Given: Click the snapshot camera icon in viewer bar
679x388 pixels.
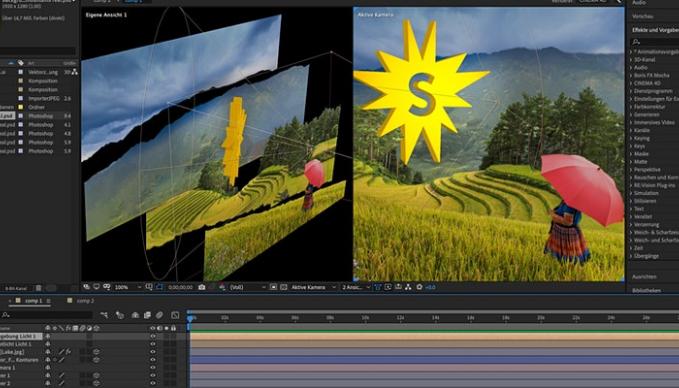Looking at the screenshot, I should tap(202, 287).
